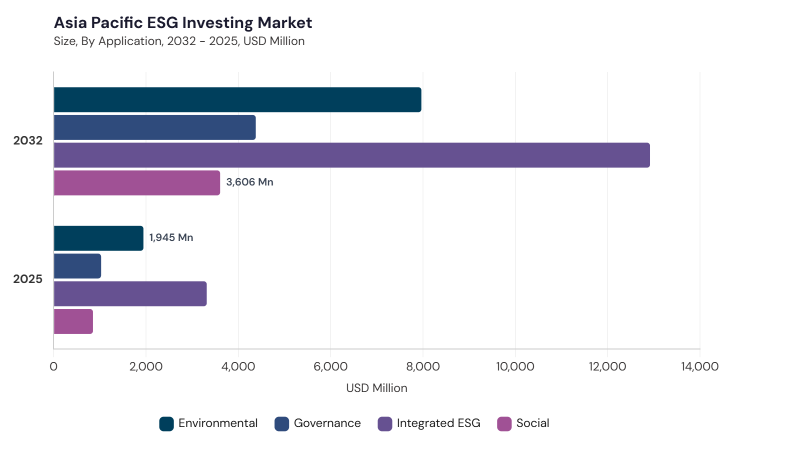Viewport: 800px width, 450px height.
Task: Click the 2,000 x-axis tick label
Action: (x=146, y=367)
